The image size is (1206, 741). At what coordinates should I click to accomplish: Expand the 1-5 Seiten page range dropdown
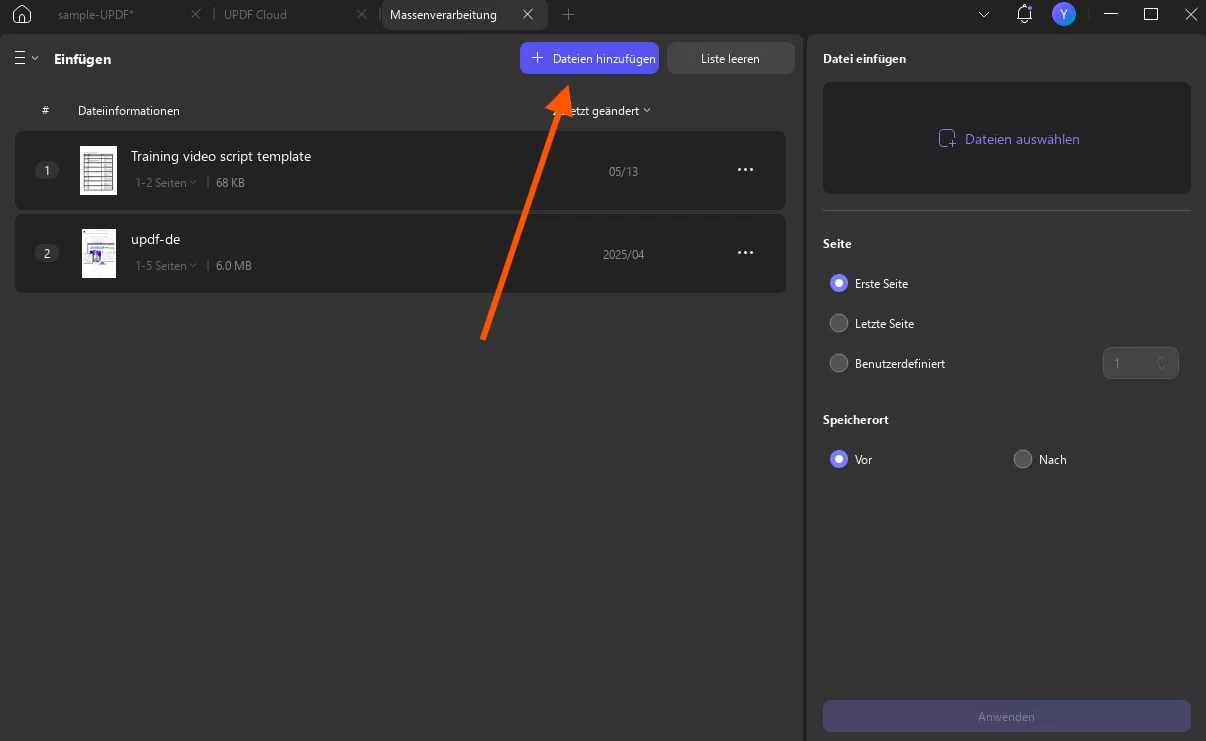[167, 266]
